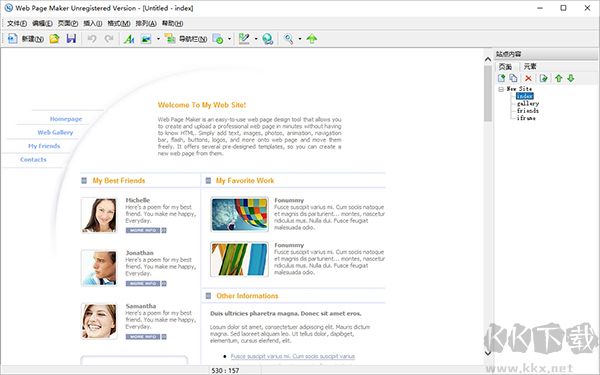Click the vertical scrollbar thumb of the canvas
Screen dimensions: 600x375
[488, 93]
